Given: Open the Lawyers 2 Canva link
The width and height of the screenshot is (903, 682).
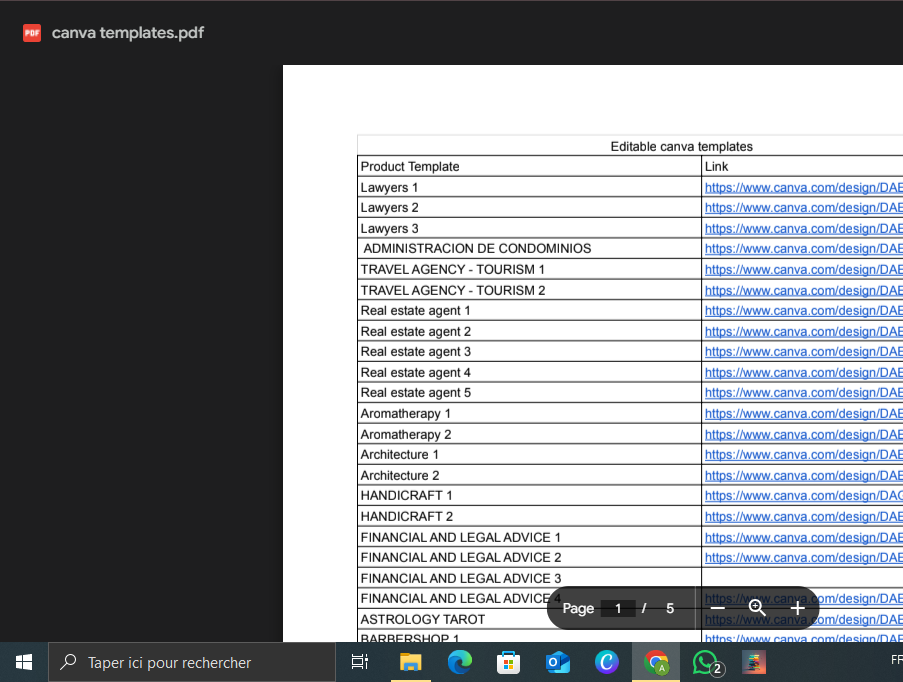Looking at the screenshot, I should click(804, 208).
